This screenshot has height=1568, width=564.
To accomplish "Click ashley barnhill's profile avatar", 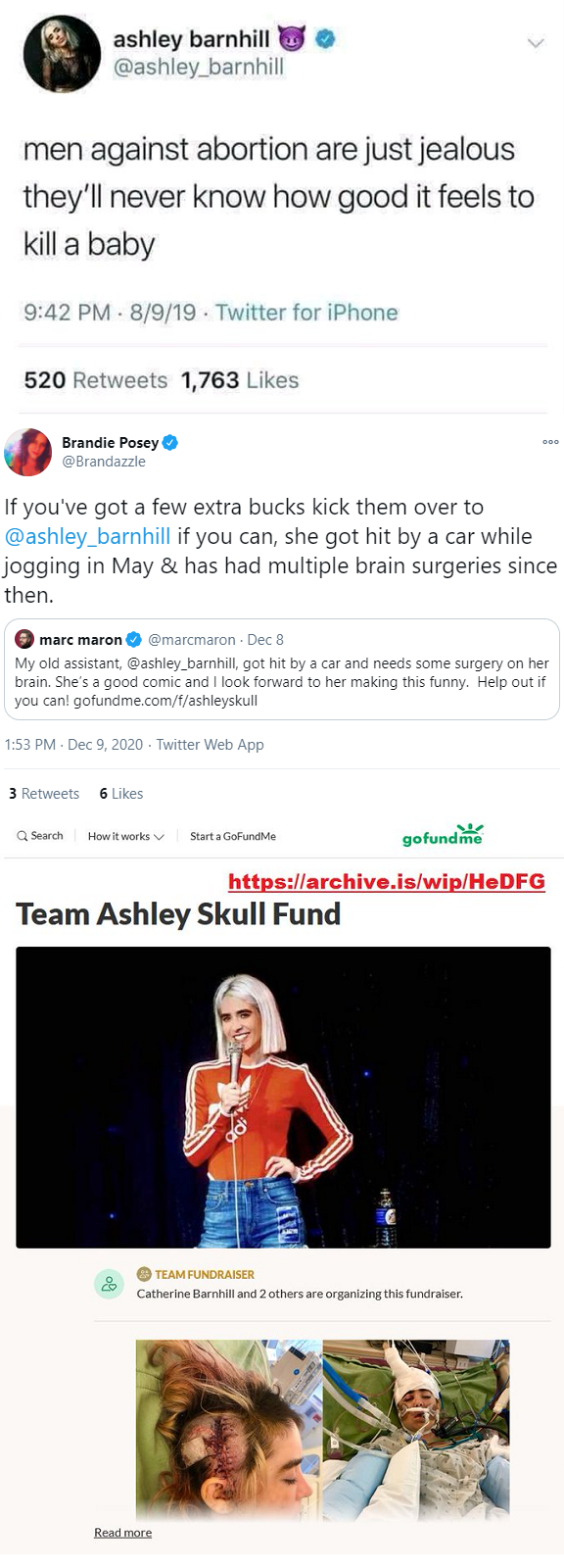I will (62, 54).
